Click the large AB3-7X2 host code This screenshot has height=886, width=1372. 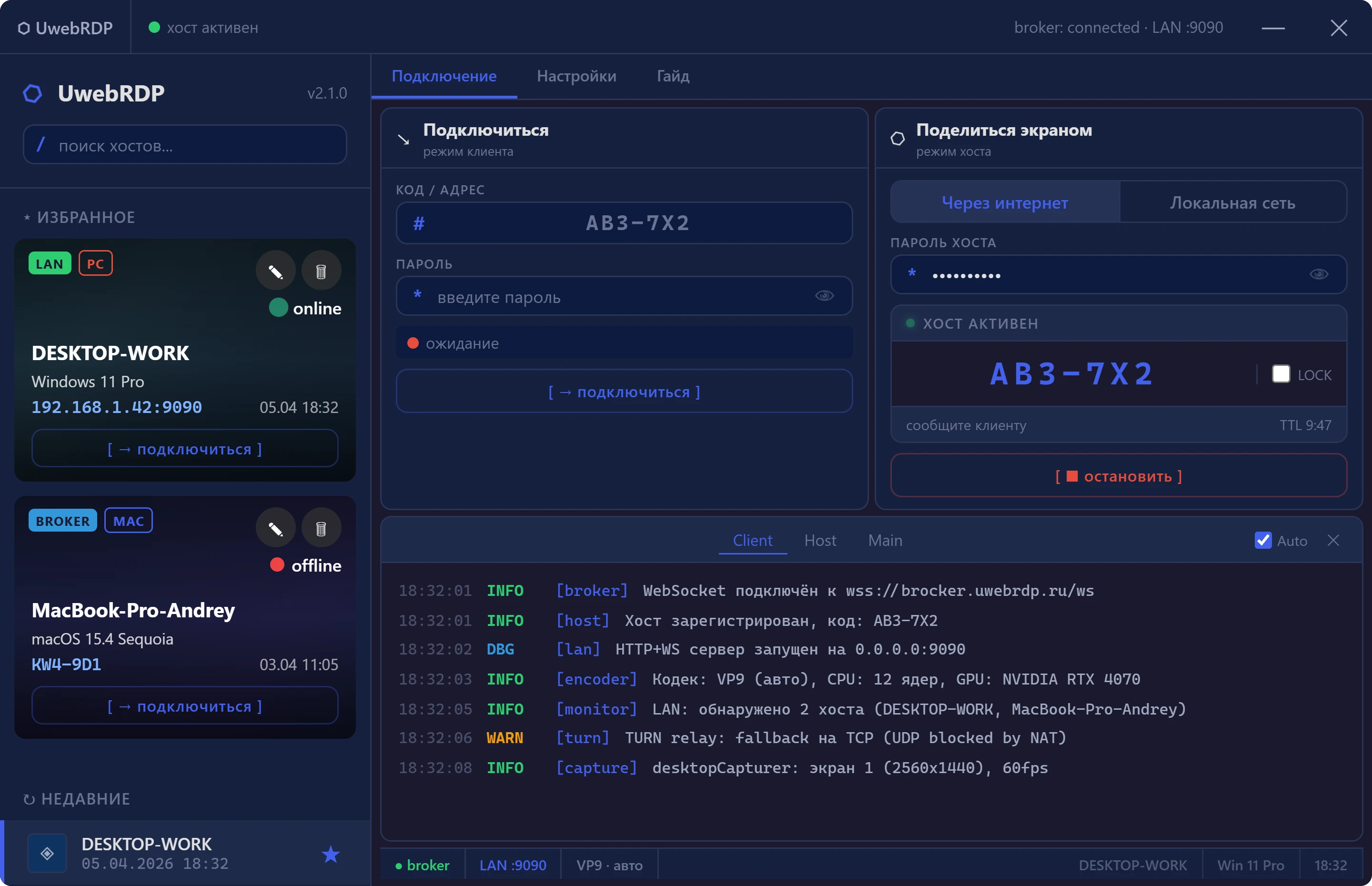tap(1072, 374)
